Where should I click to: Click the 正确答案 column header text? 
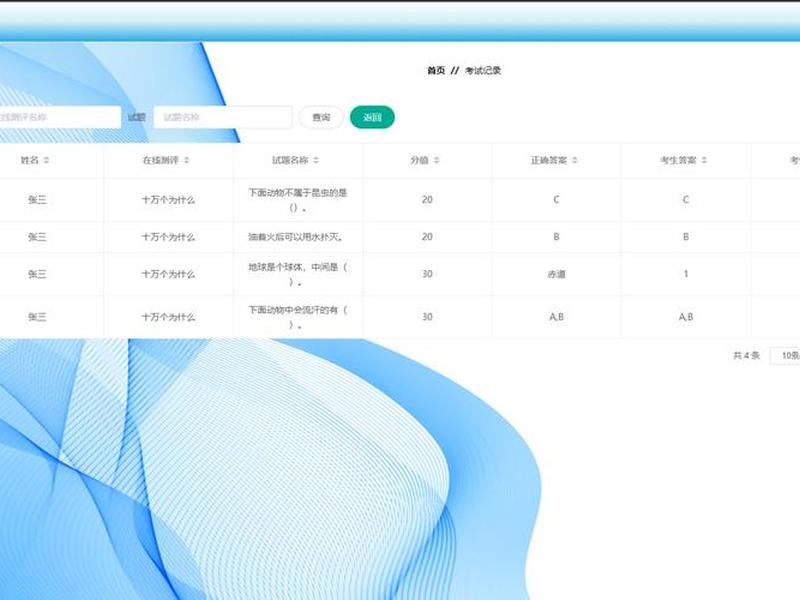[548, 160]
